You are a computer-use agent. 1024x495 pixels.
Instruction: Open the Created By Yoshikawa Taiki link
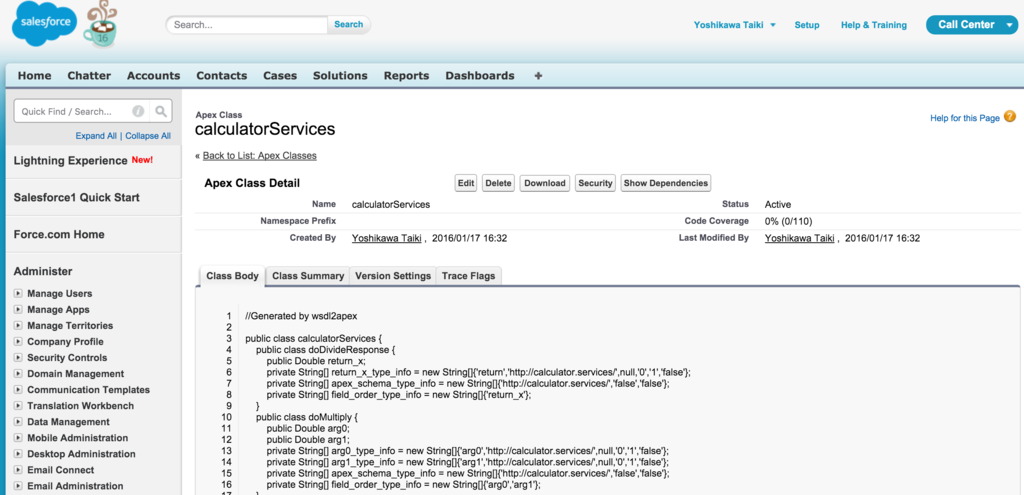tap(388, 238)
